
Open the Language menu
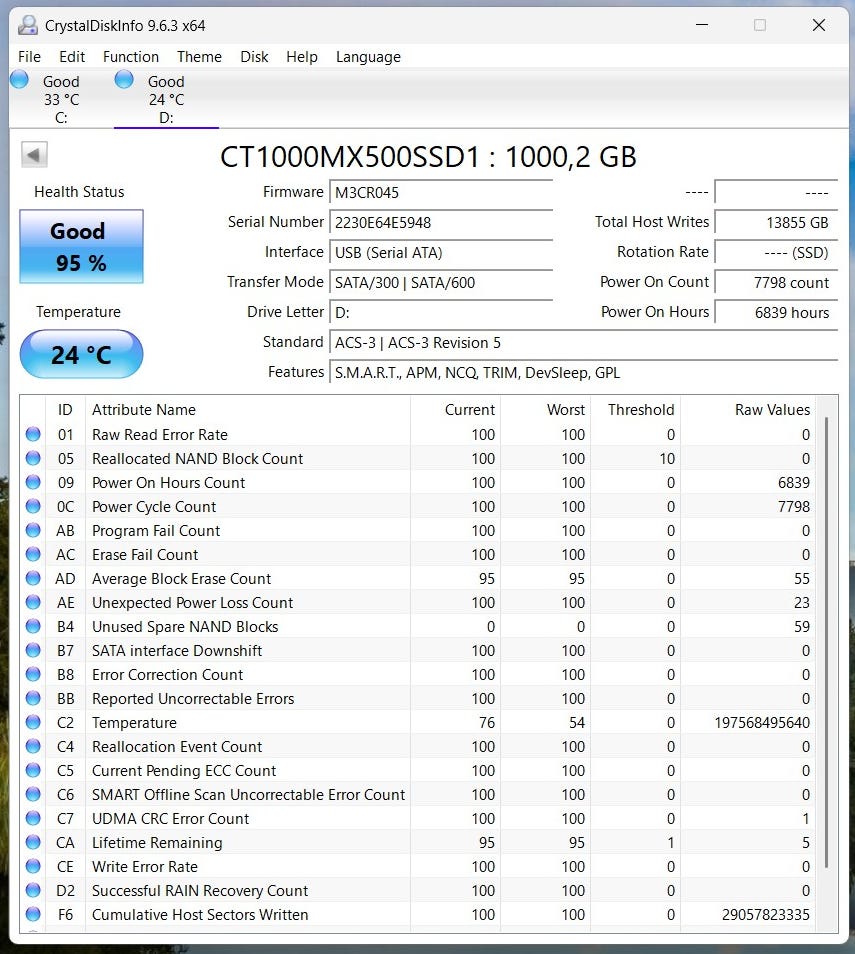tap(368, 57)
